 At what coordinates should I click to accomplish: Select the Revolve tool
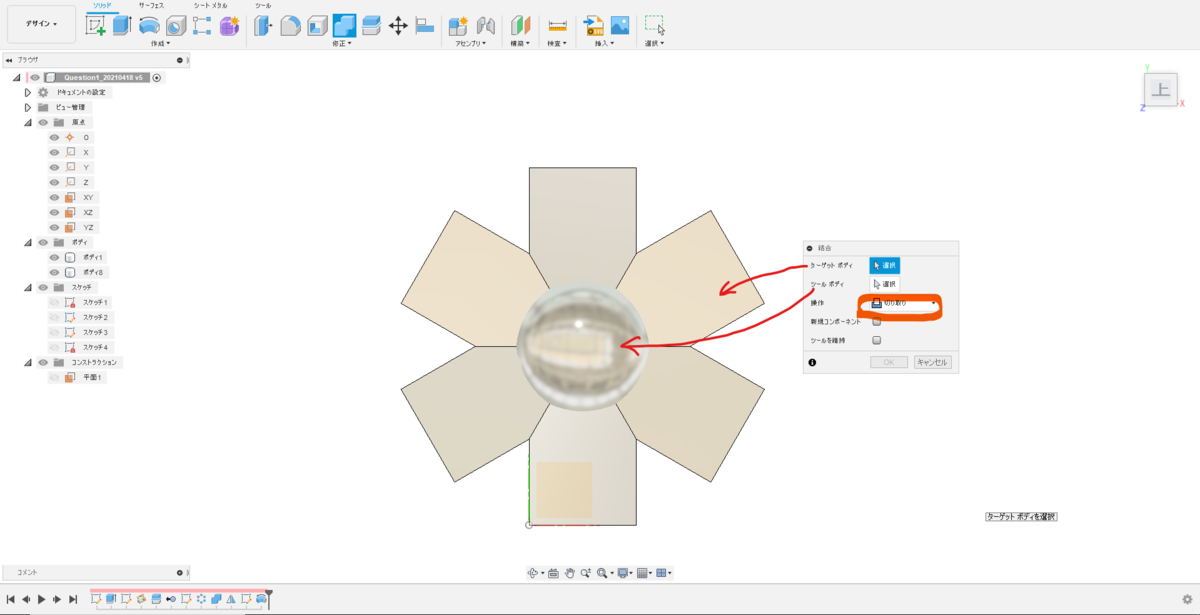click(148, 26)
